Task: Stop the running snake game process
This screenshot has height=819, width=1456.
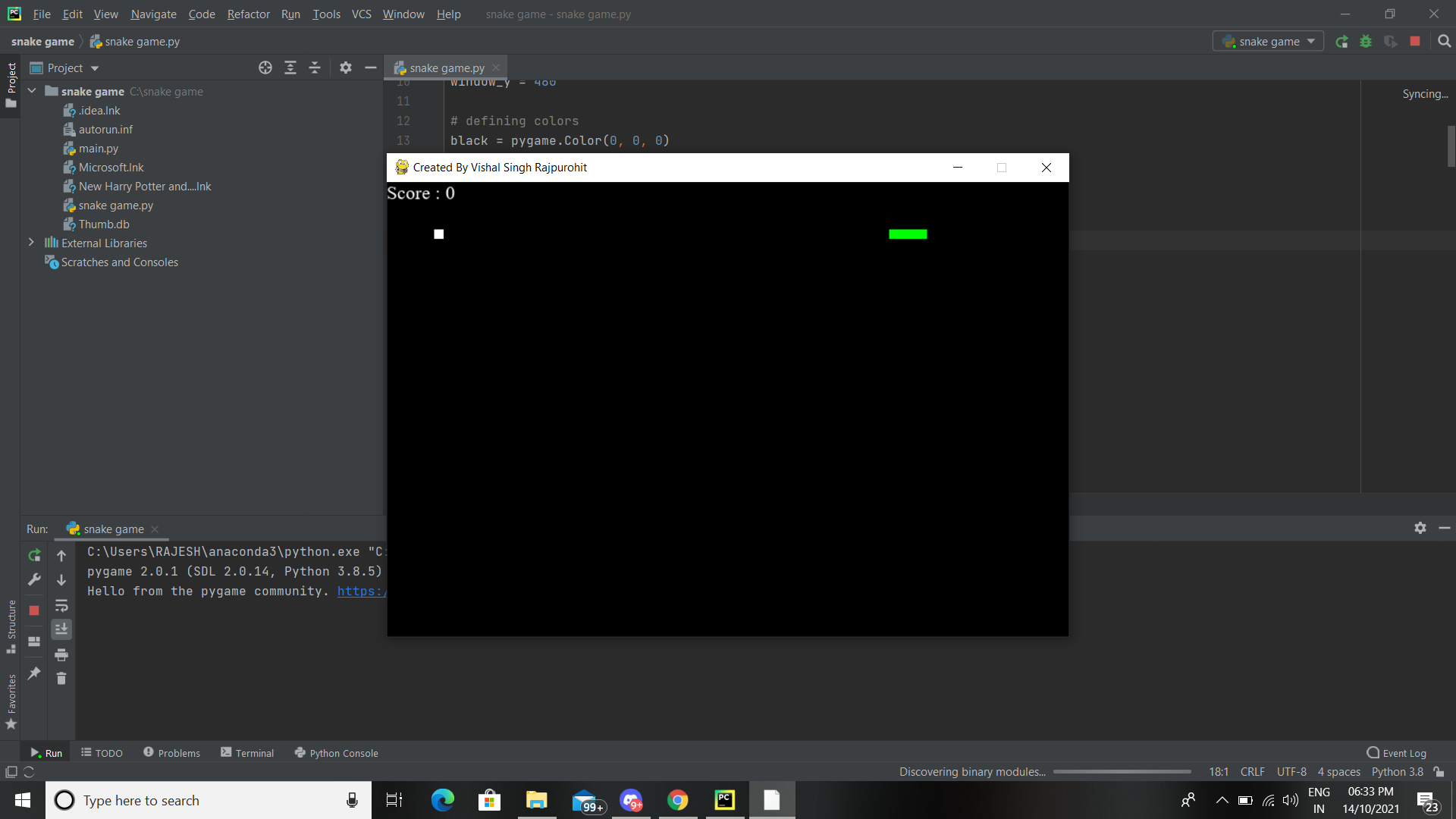Action: pos(1415,42)
